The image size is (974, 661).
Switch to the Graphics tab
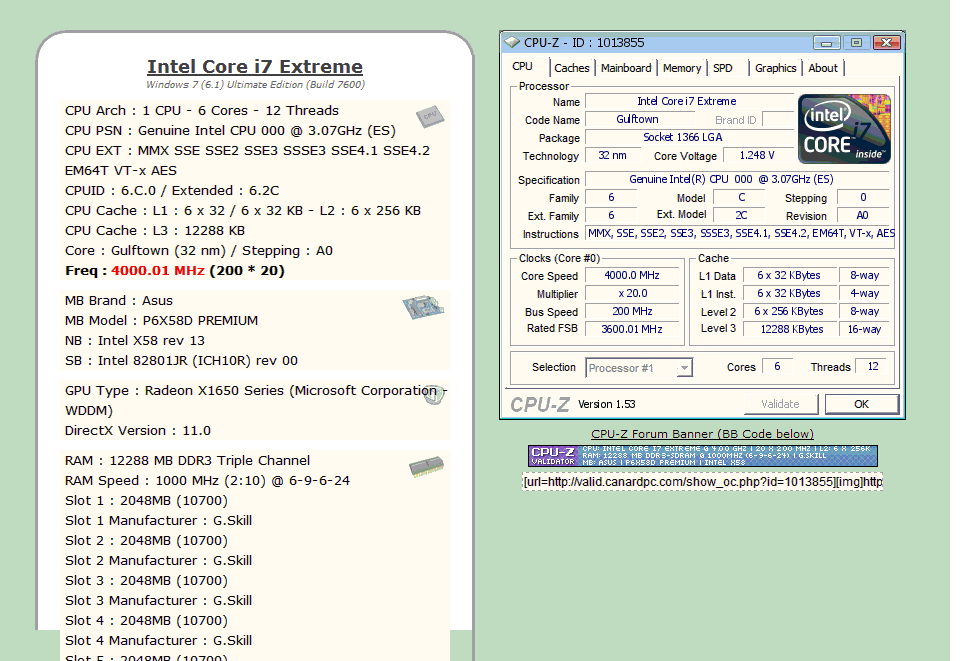click(775, 68)
